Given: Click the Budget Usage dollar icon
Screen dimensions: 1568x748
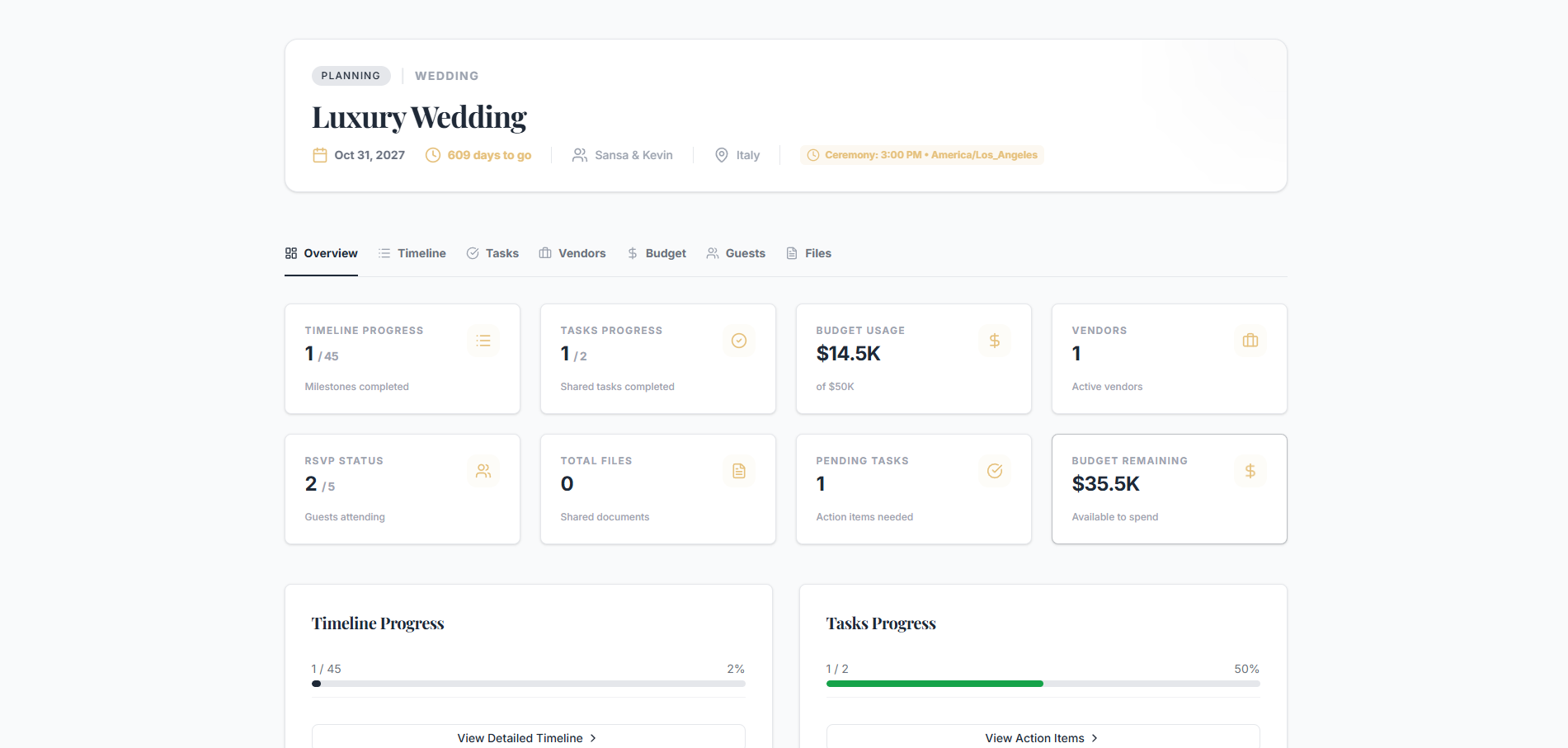Looking at the screenshot, I should (995, 340).
